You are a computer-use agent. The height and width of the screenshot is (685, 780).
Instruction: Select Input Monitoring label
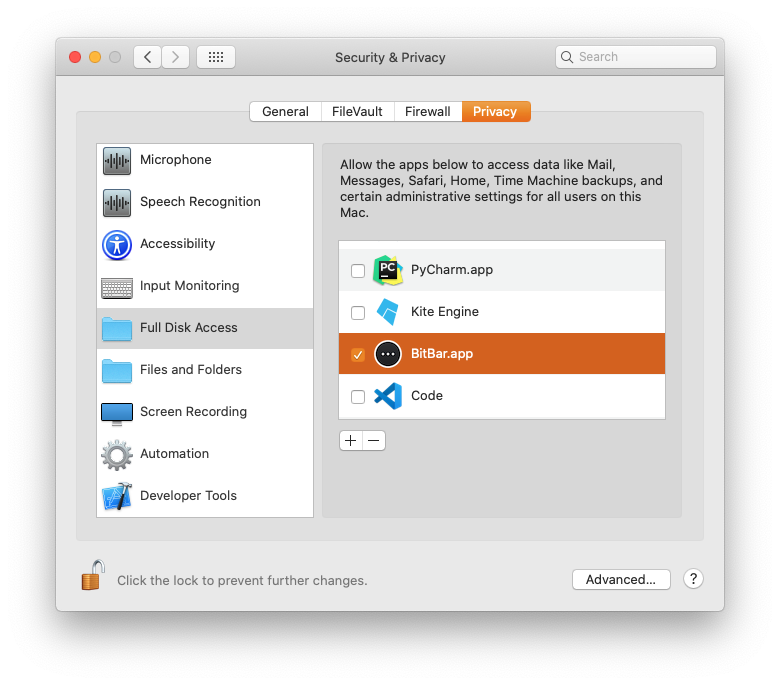tap(190, 286)
